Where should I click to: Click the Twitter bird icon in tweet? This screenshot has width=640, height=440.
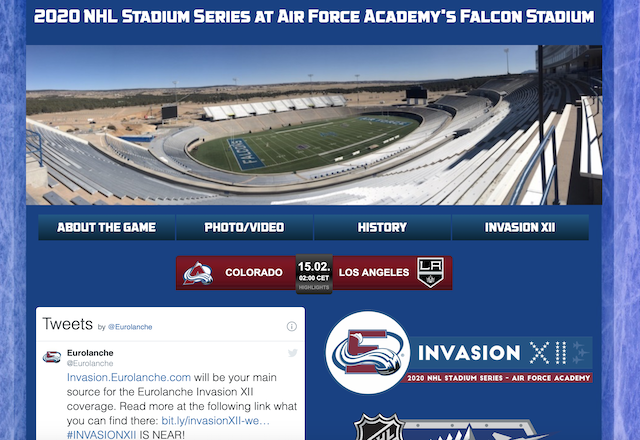coord(292,353)
